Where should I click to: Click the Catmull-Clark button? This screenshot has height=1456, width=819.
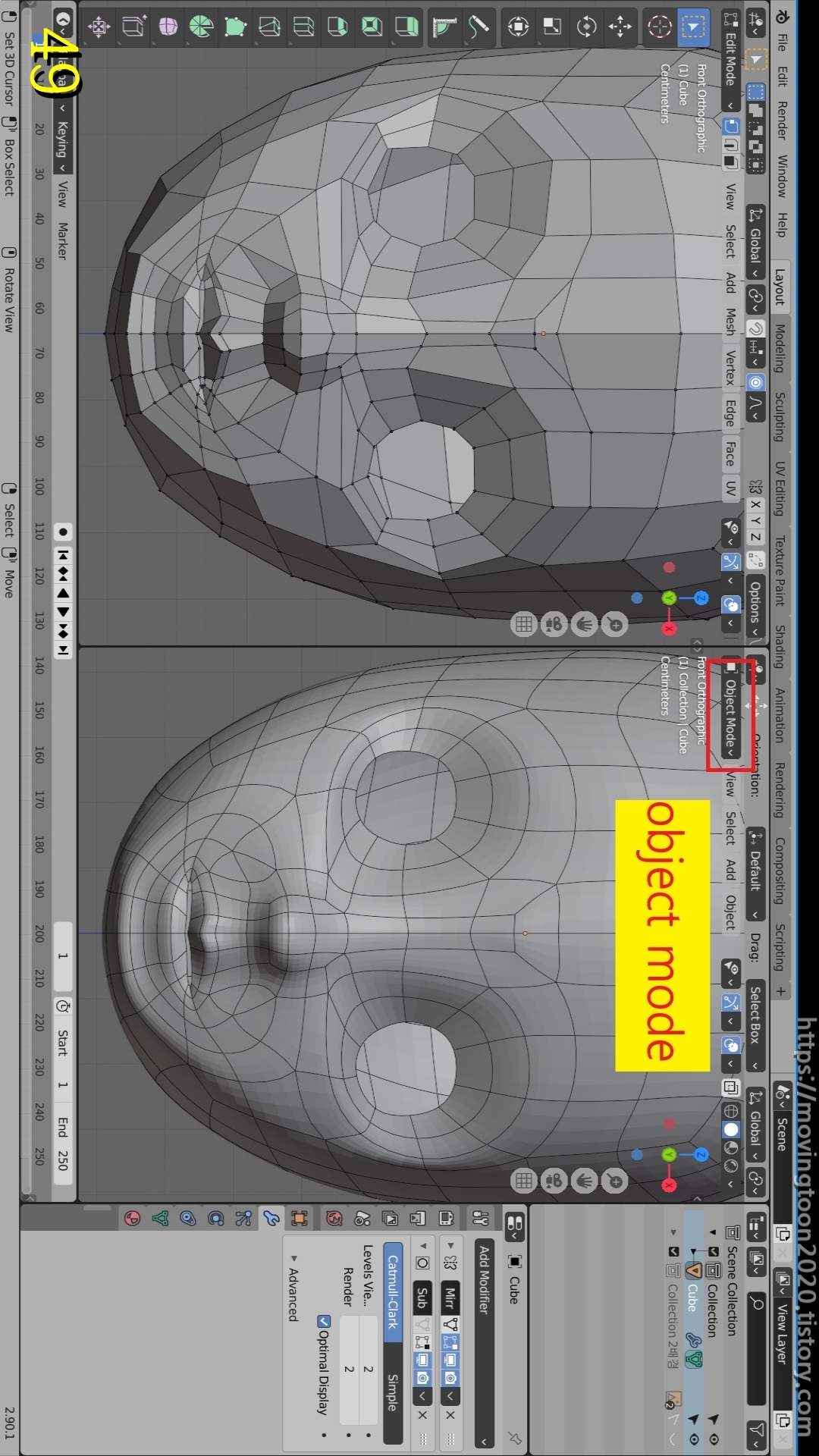pyautogui.click(x=393, y=1291)
